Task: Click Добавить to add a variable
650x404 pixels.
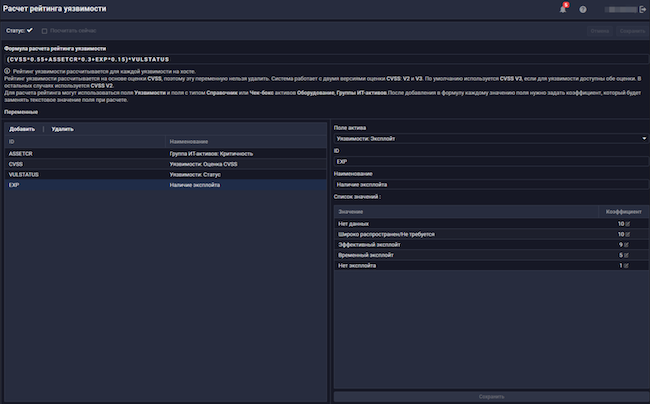Action: [22, 129]
